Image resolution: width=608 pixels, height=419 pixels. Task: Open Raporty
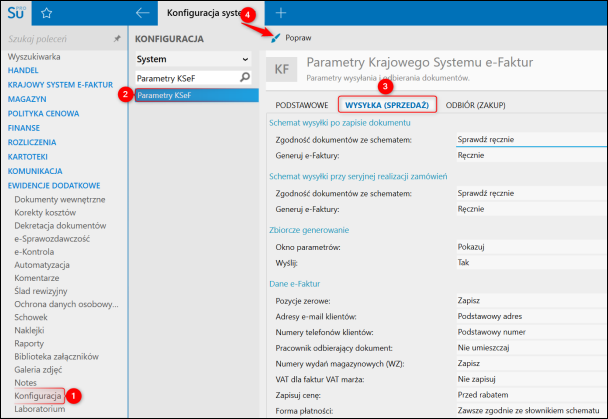point(29,344)
